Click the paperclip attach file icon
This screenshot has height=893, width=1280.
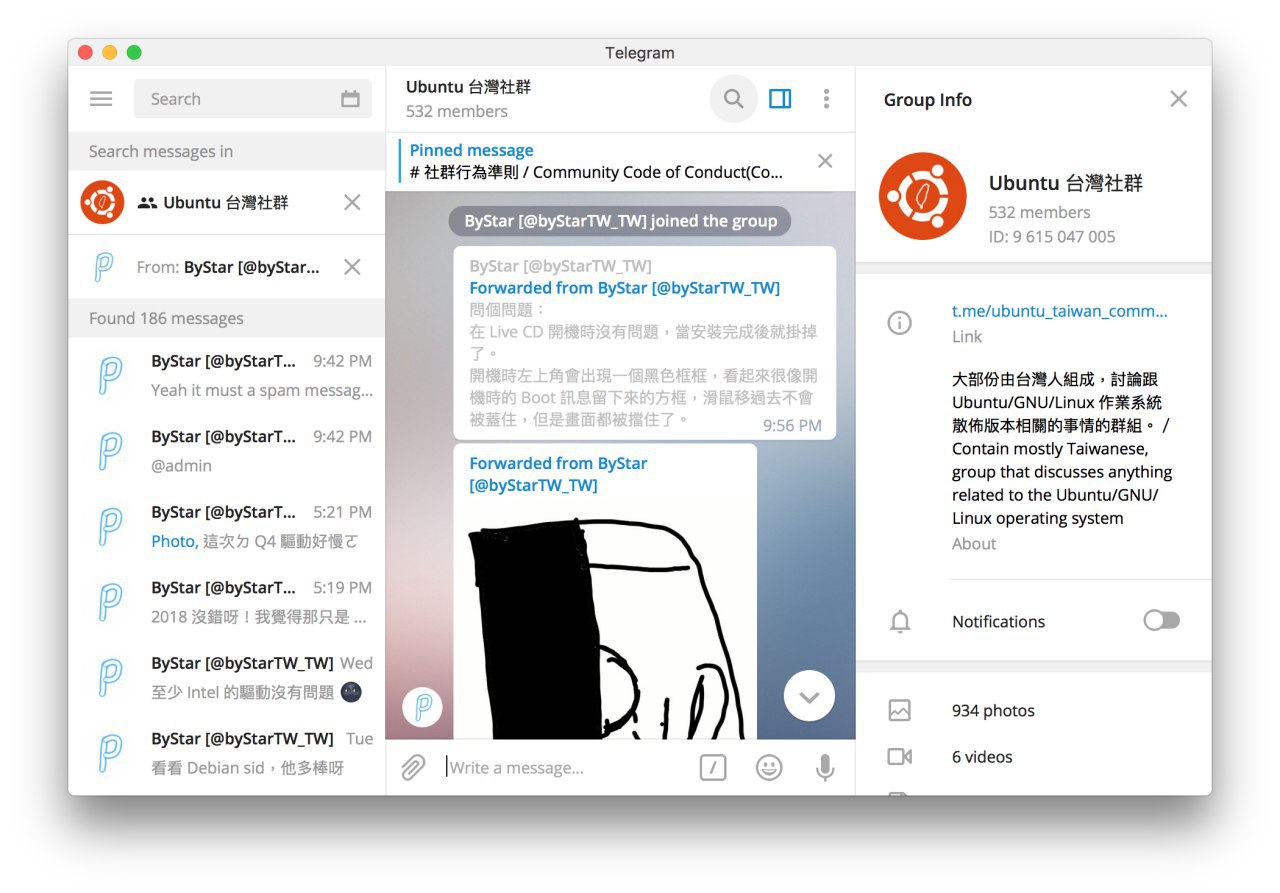pyautogui.click(x=413, y=768)
